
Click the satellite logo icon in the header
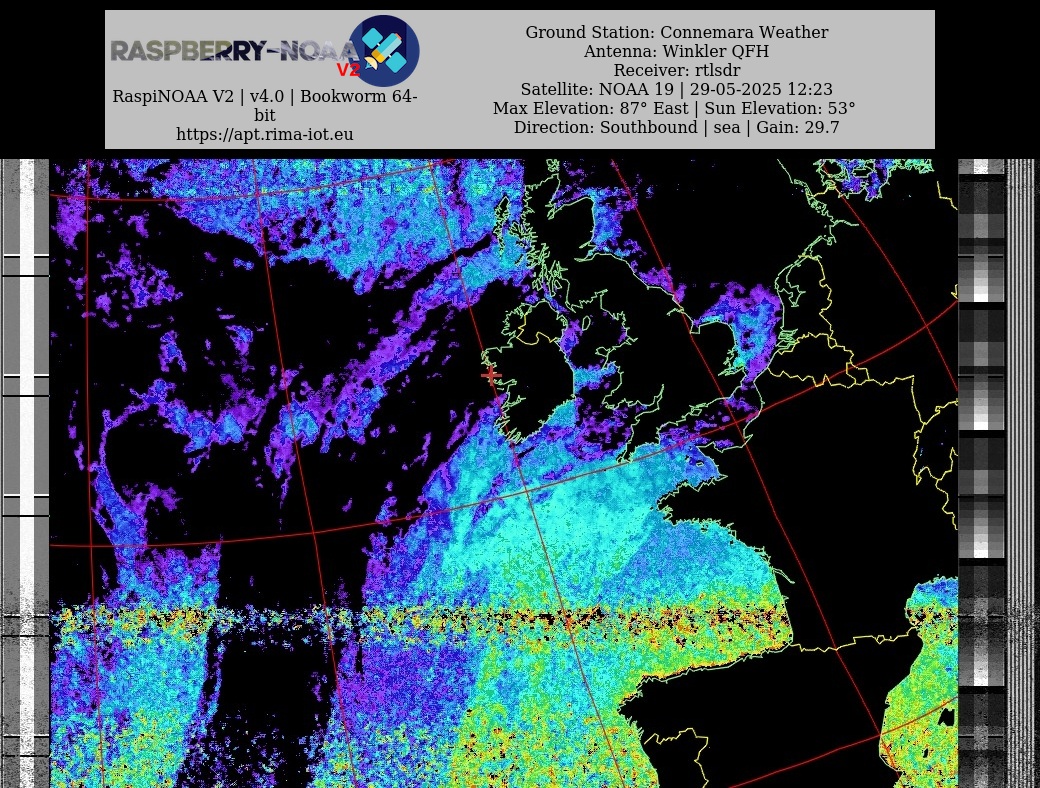click(x=384, y=51)
